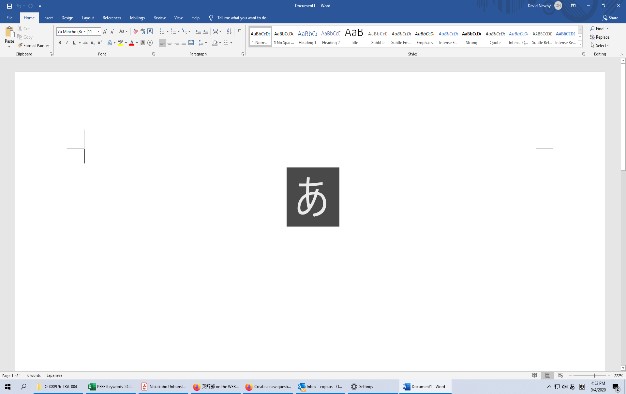626x394 pixels.
Task: Switch to the References tab
Action: 112,18
